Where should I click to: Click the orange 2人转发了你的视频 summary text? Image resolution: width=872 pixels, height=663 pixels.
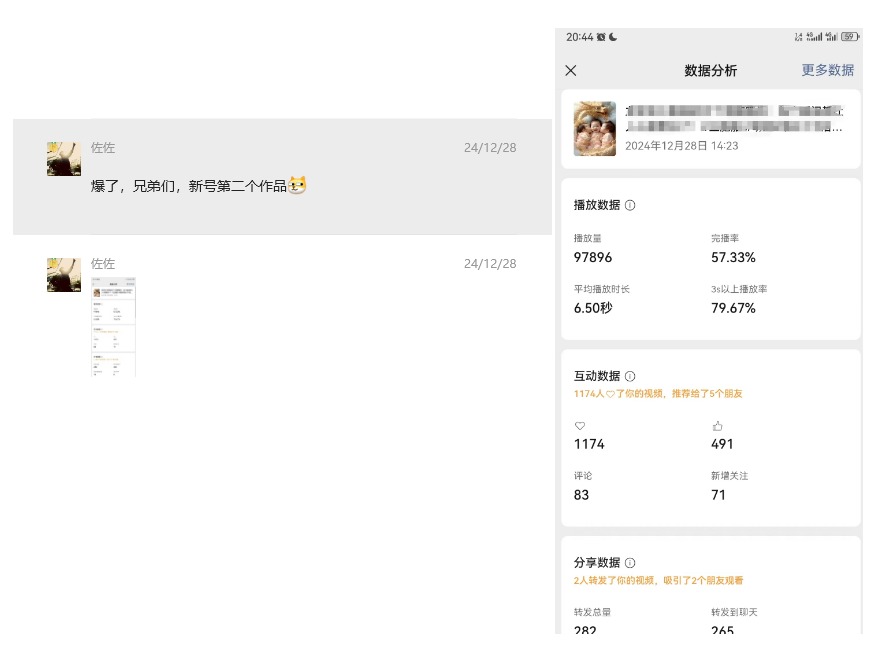[657, 580]
